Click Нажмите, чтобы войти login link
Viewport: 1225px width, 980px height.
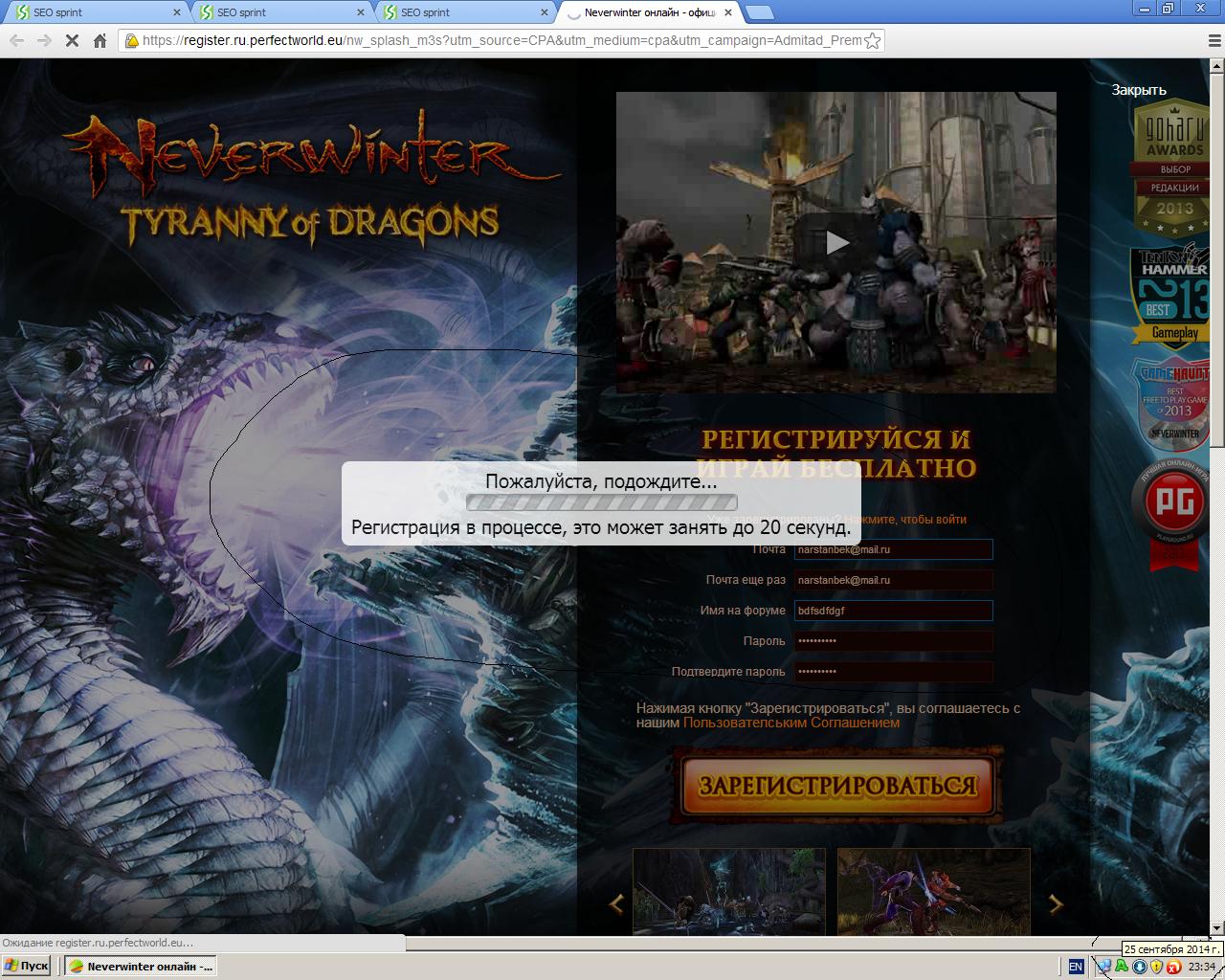click(x=905, y=520)
